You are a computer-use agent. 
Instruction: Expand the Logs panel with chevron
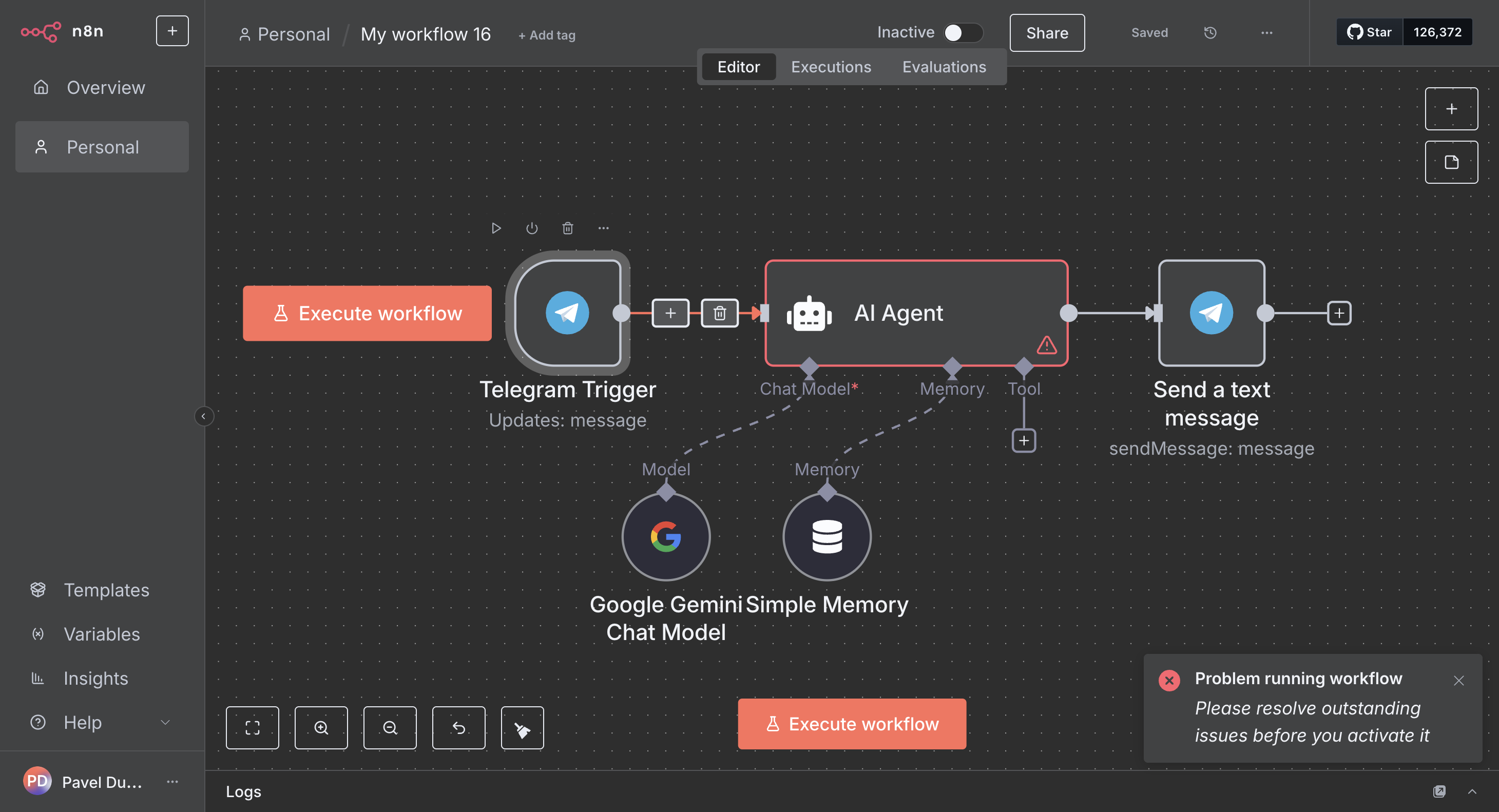pyautogui.click(x=1472, y=791)
